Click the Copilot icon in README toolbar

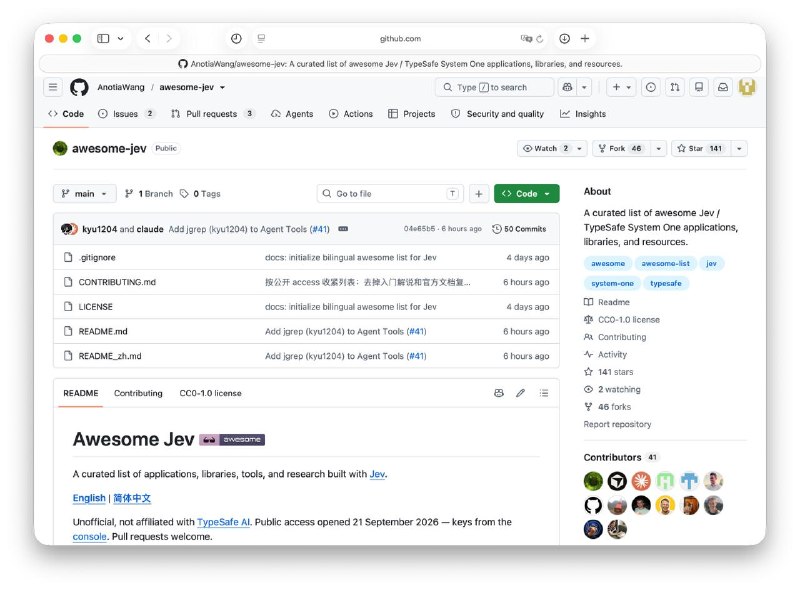coord(499,393)
